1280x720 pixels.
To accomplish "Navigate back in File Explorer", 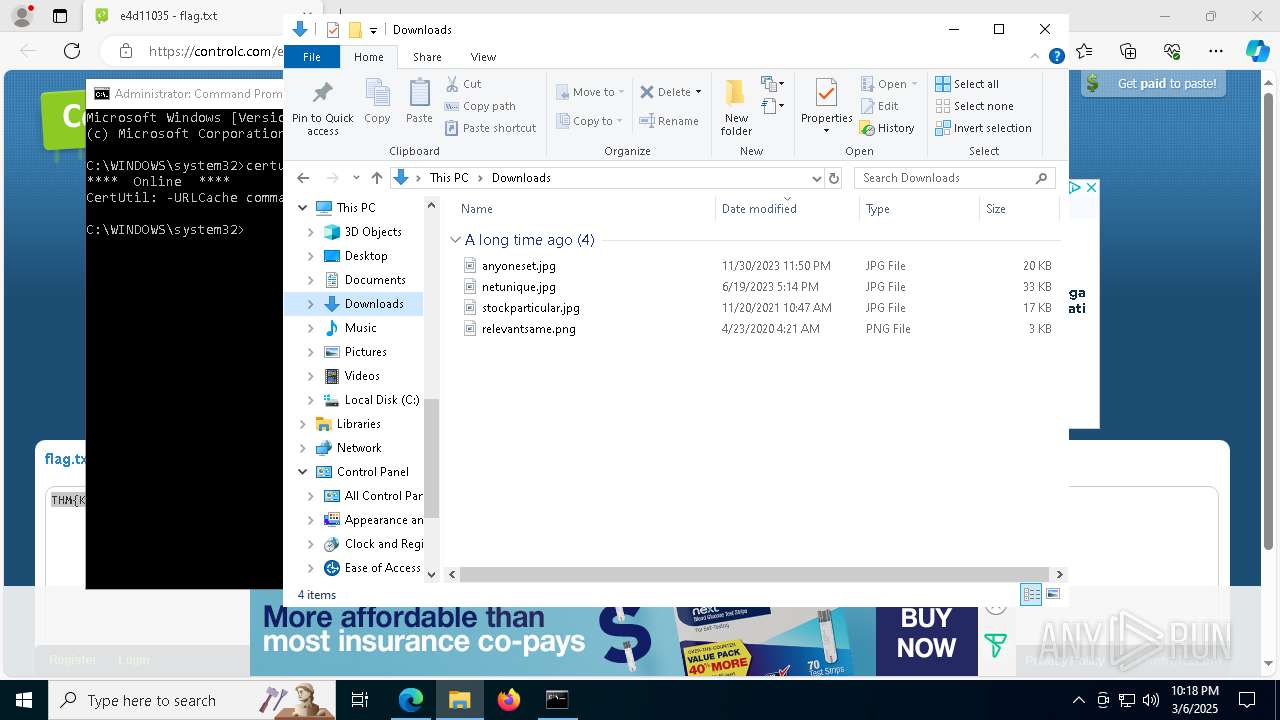I will coord(303,178).
